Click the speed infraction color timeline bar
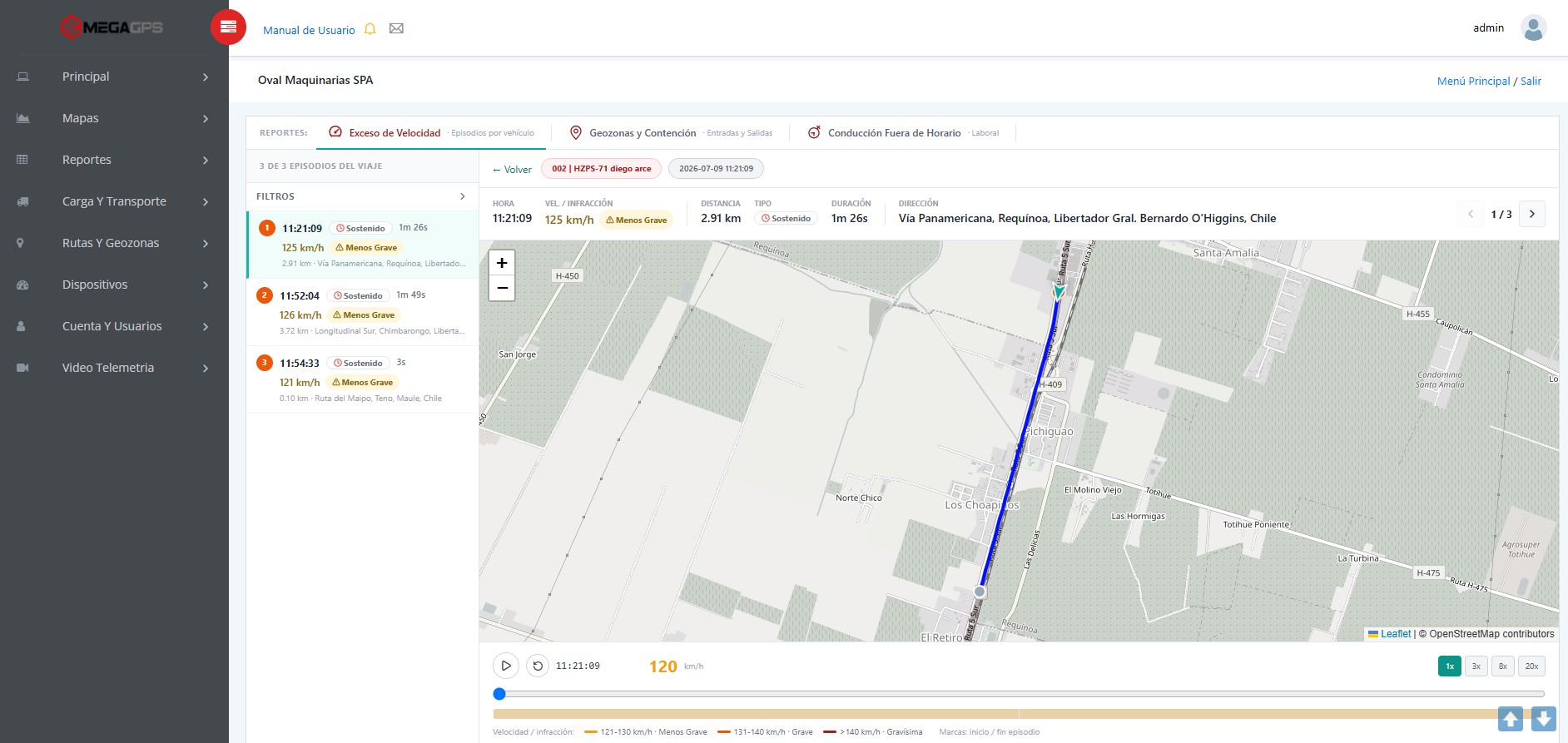The height and width of the screenshot is (743, 1568). (1019, 714)
